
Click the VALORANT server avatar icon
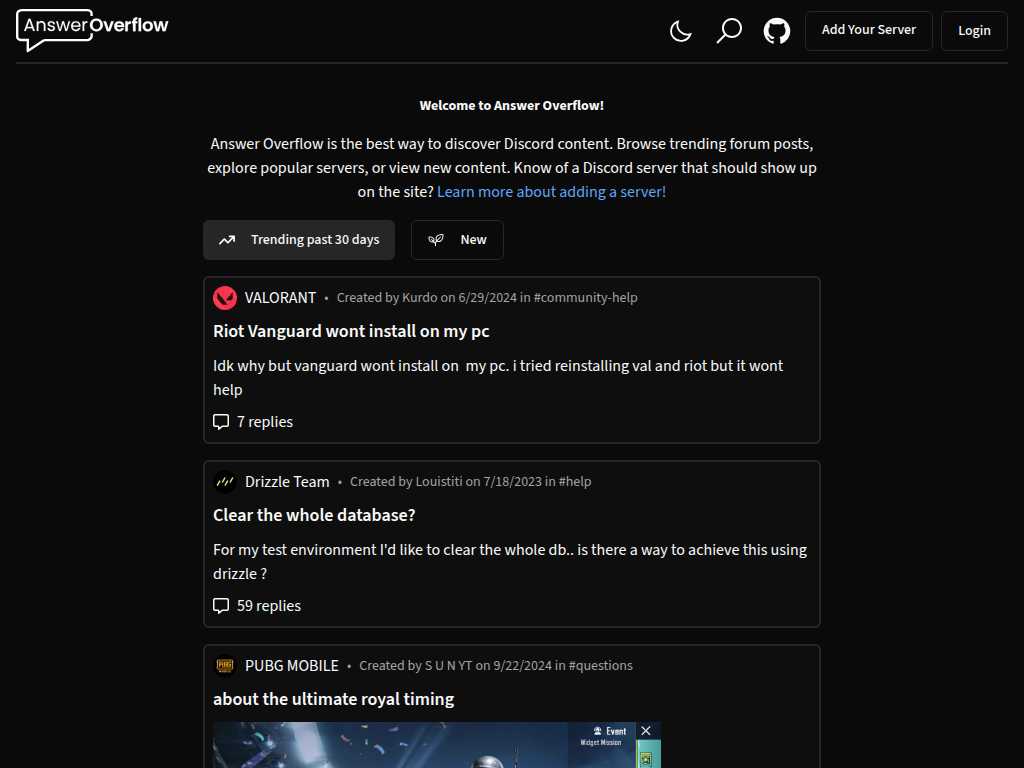point(225,298)
